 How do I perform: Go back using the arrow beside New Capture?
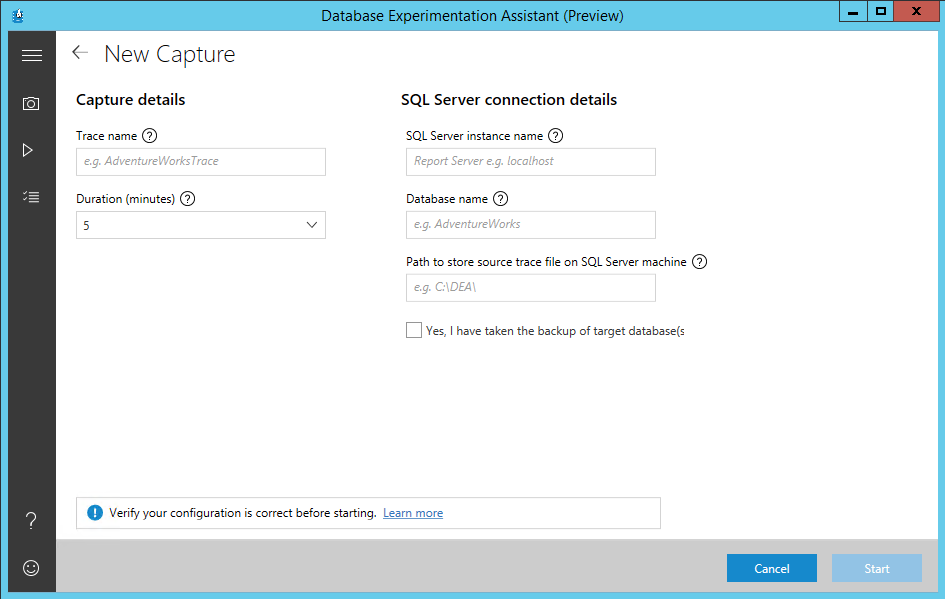(80, 53)
